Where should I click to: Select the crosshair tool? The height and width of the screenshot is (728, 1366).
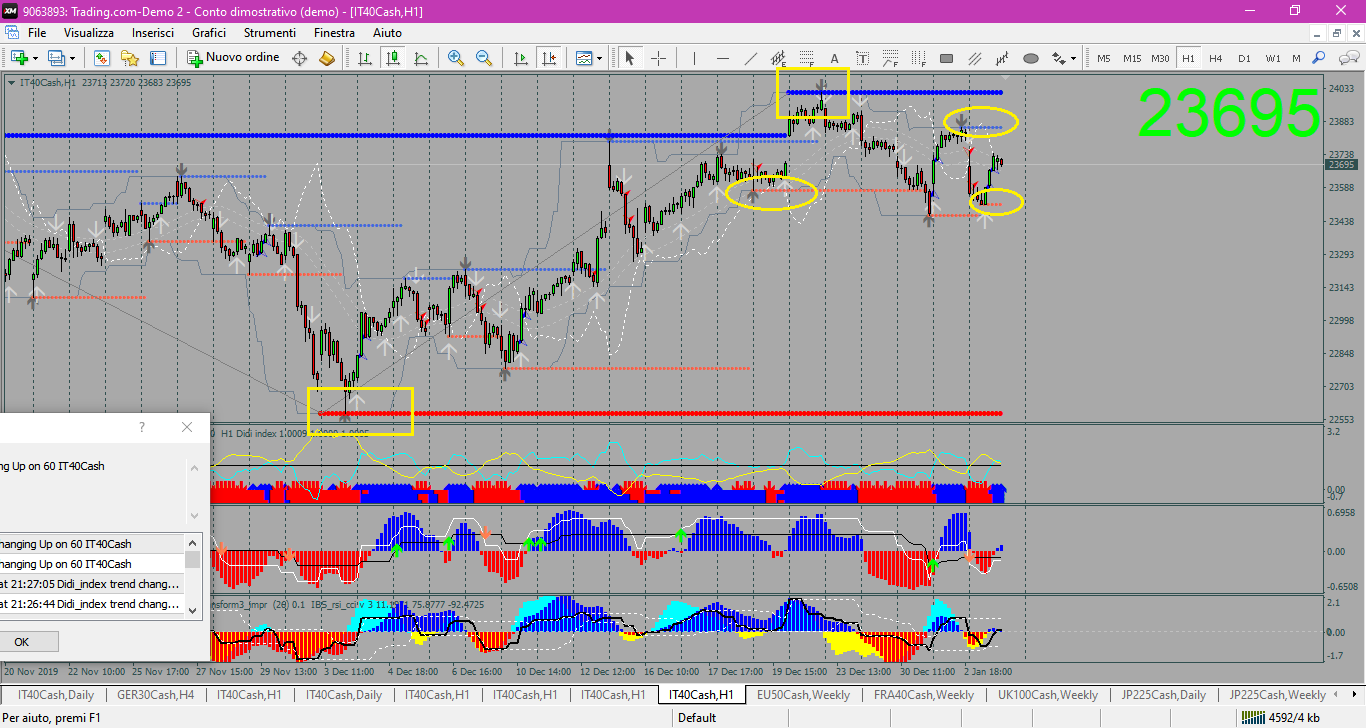click(x=658, y=58)
